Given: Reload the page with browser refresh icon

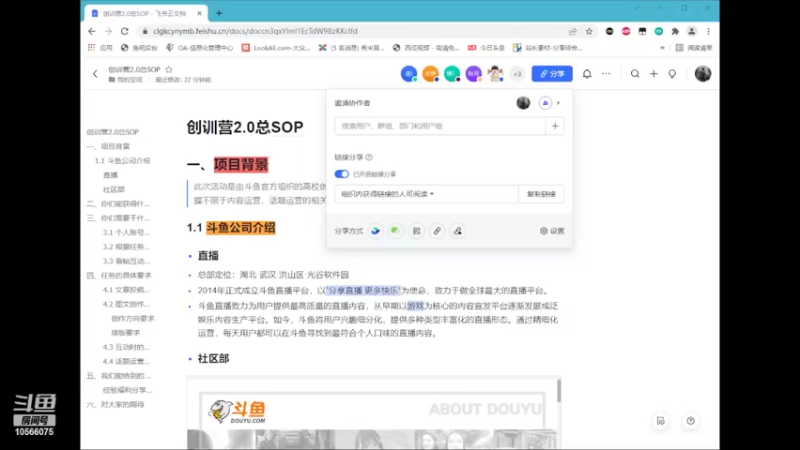Looking at the screenshot, I should click(124, 31).
